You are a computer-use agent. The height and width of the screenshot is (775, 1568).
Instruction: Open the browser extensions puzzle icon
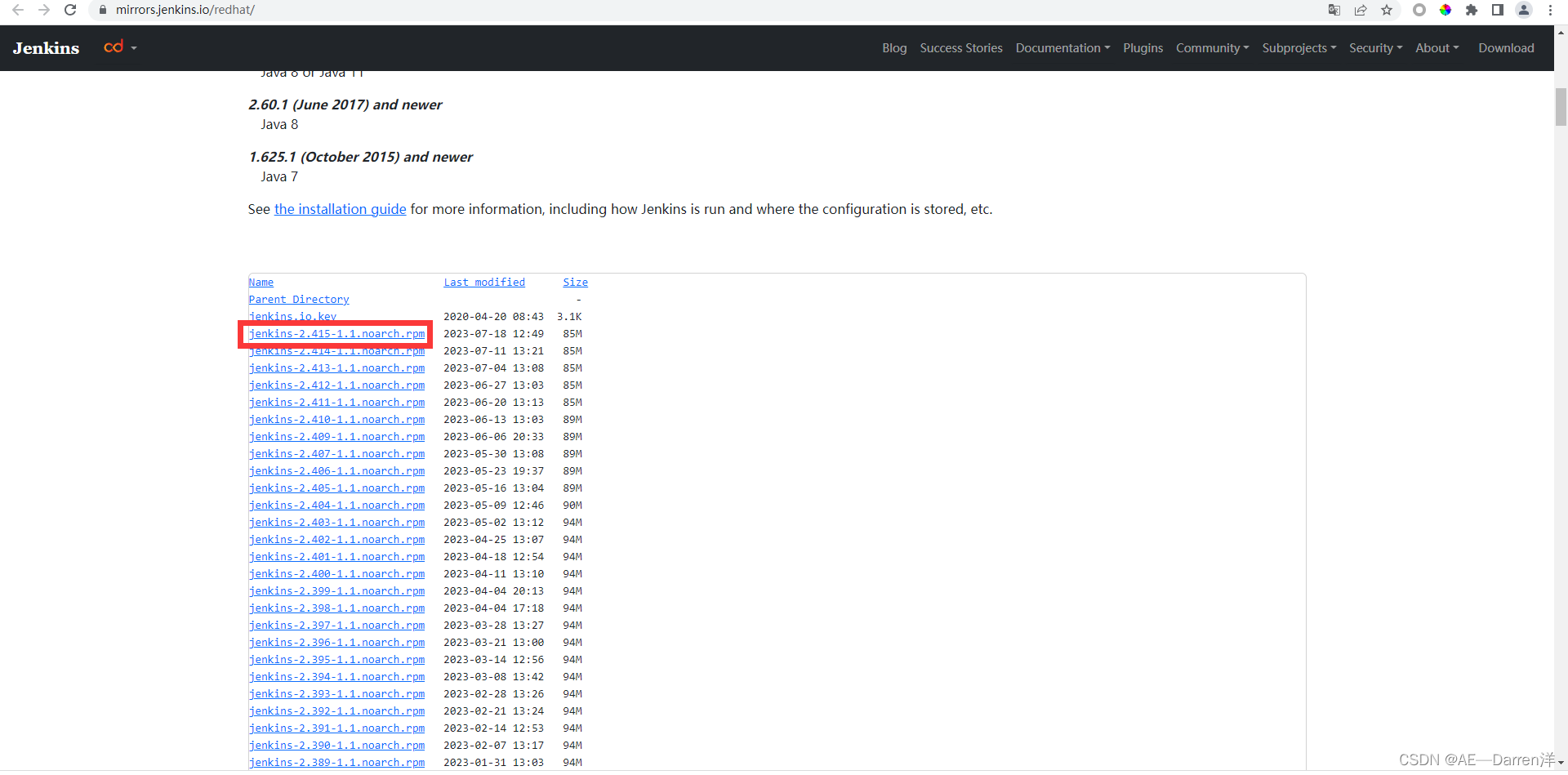pos(1472,11)
